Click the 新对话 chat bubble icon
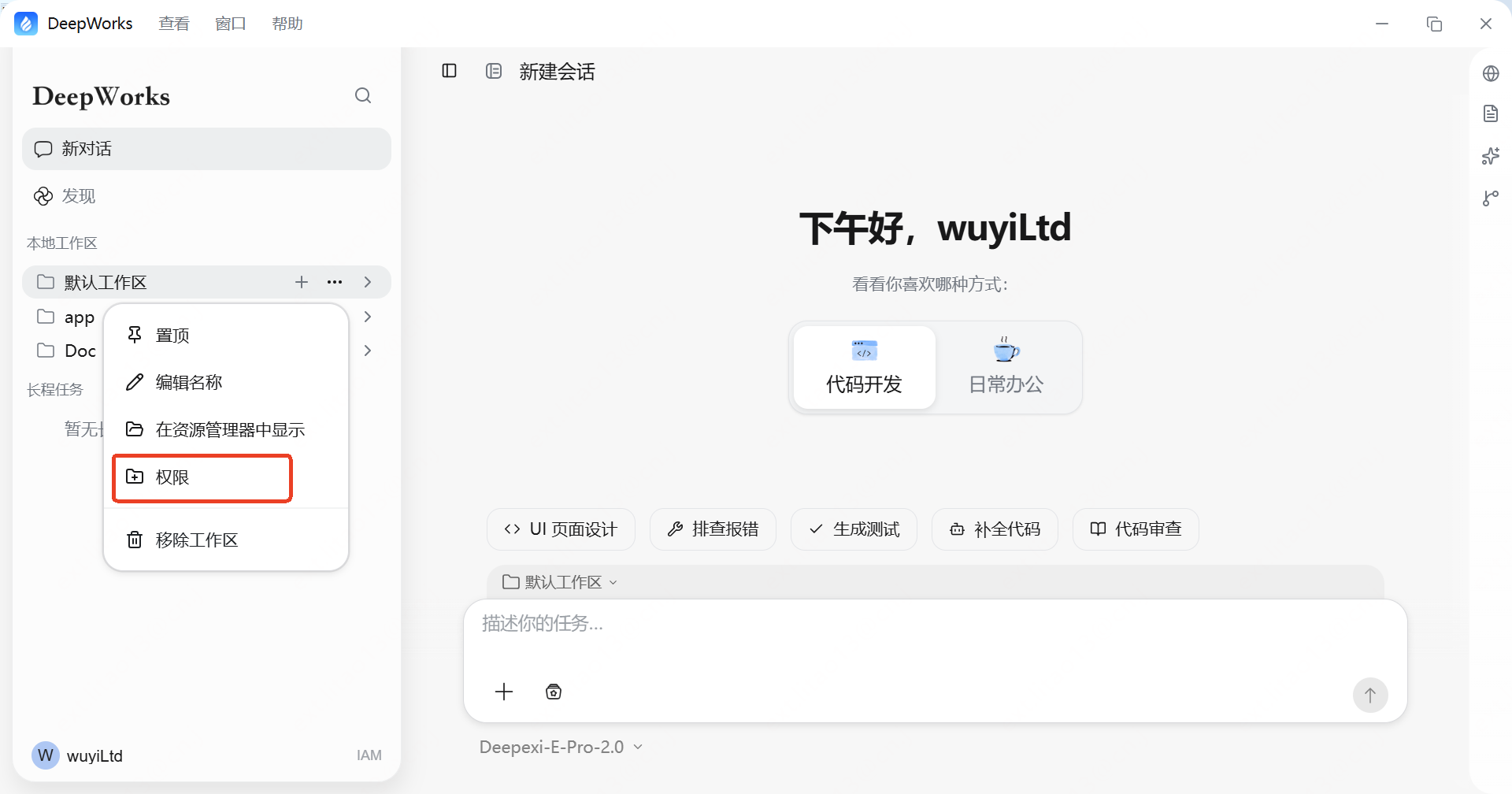 pyautogui.click(x=43, y=149)
